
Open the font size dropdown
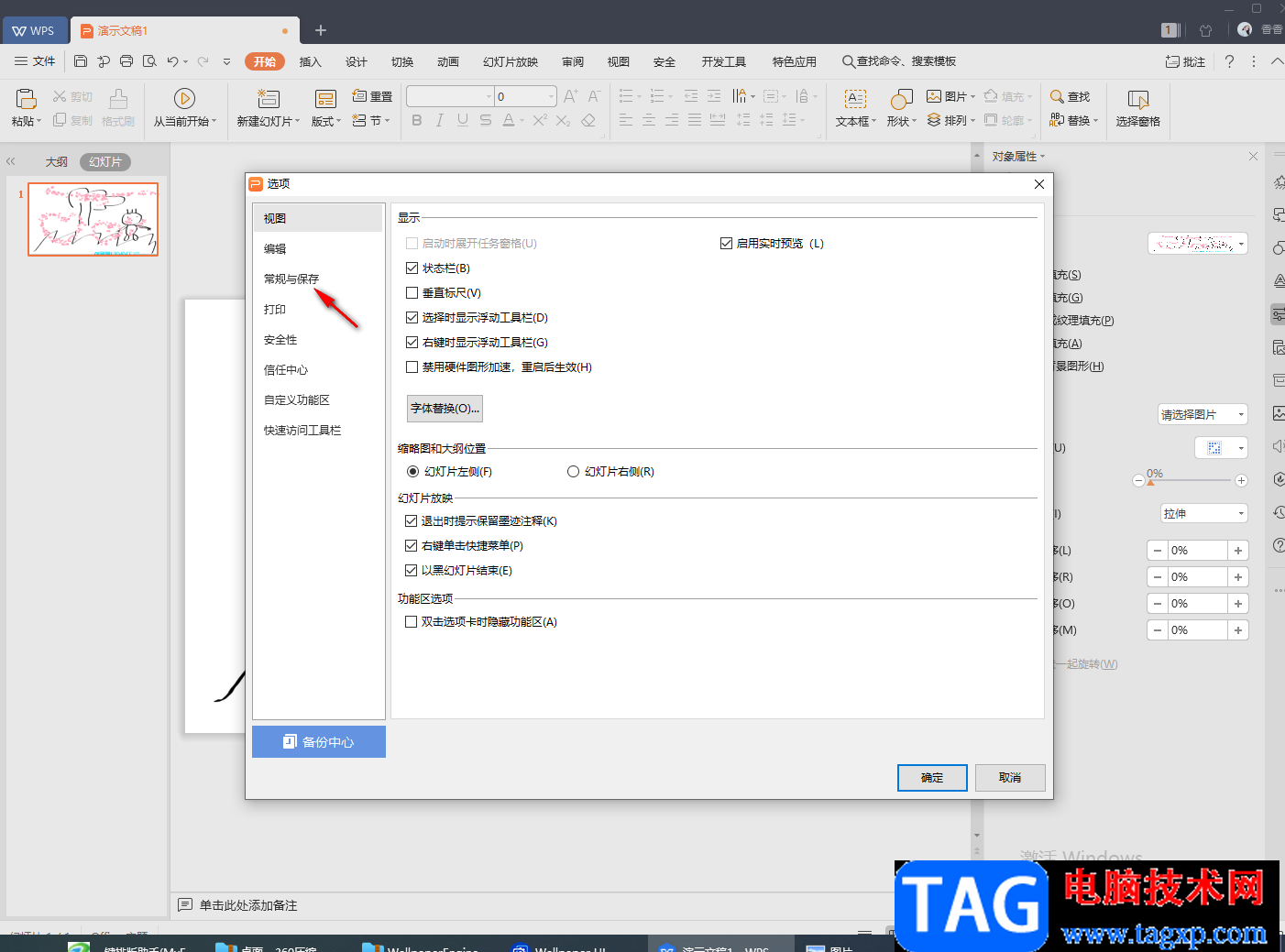click(551, 96)
